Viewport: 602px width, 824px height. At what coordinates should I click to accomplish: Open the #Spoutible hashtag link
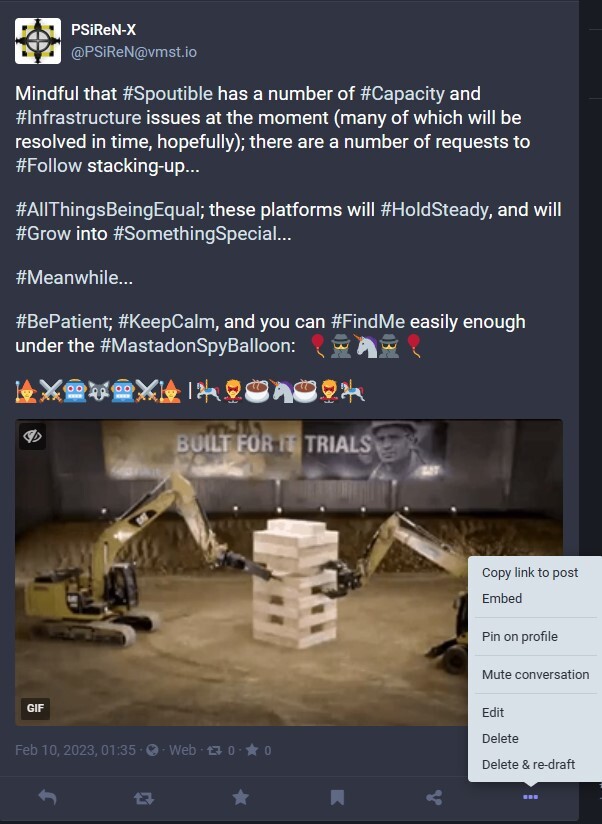[x=168, y=94]
